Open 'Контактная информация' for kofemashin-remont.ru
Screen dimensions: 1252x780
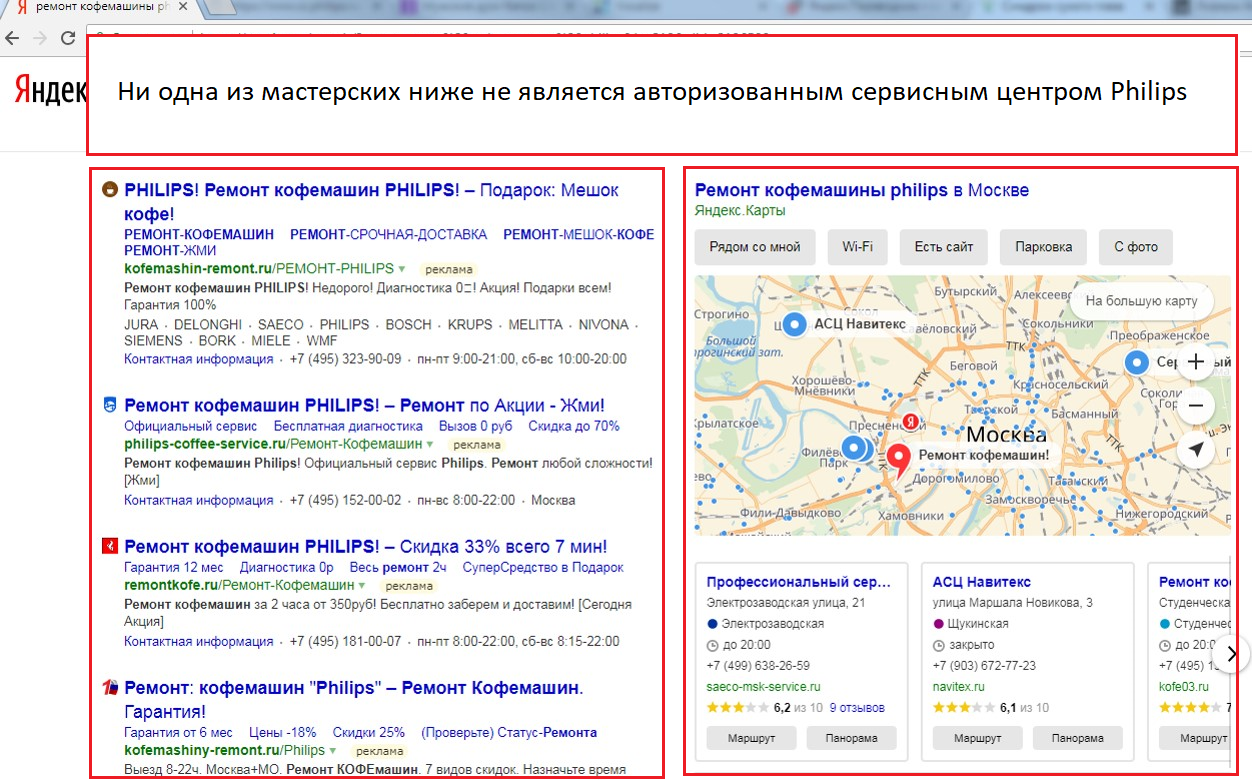tap(198, 359)
